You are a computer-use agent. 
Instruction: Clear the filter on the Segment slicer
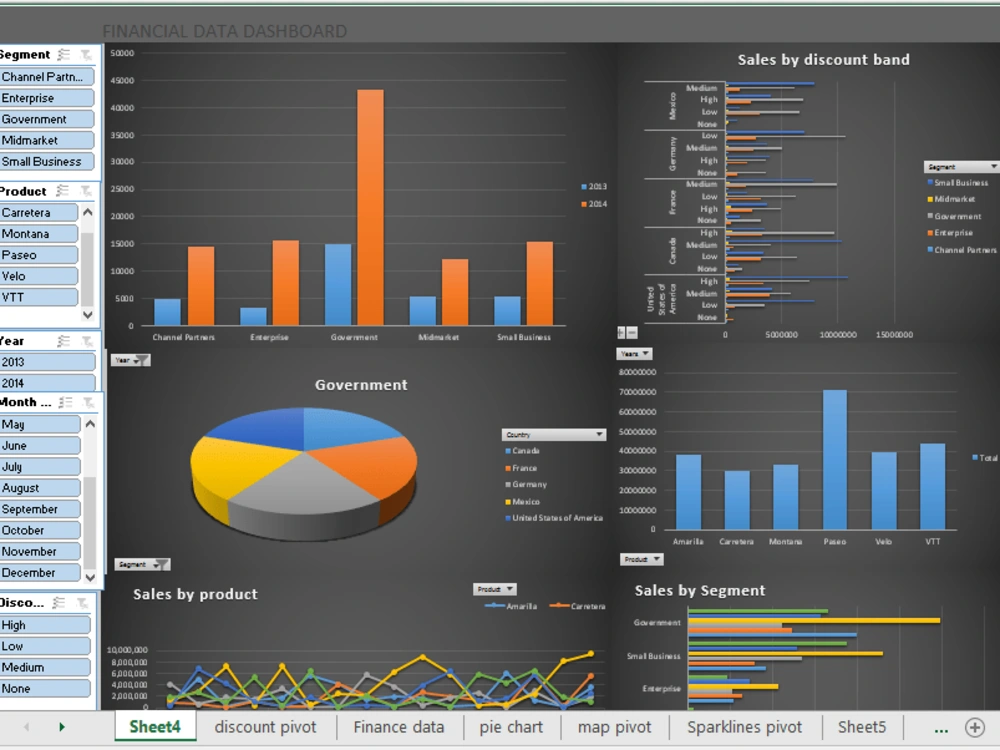85,55
